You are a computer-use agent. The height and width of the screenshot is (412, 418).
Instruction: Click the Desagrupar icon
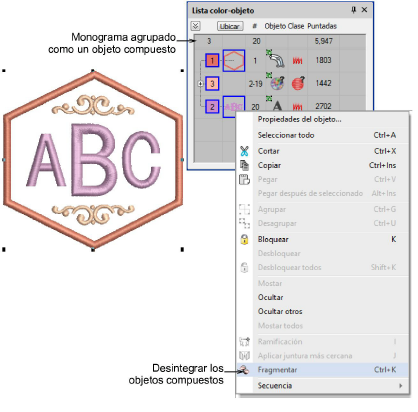point(244,223)
